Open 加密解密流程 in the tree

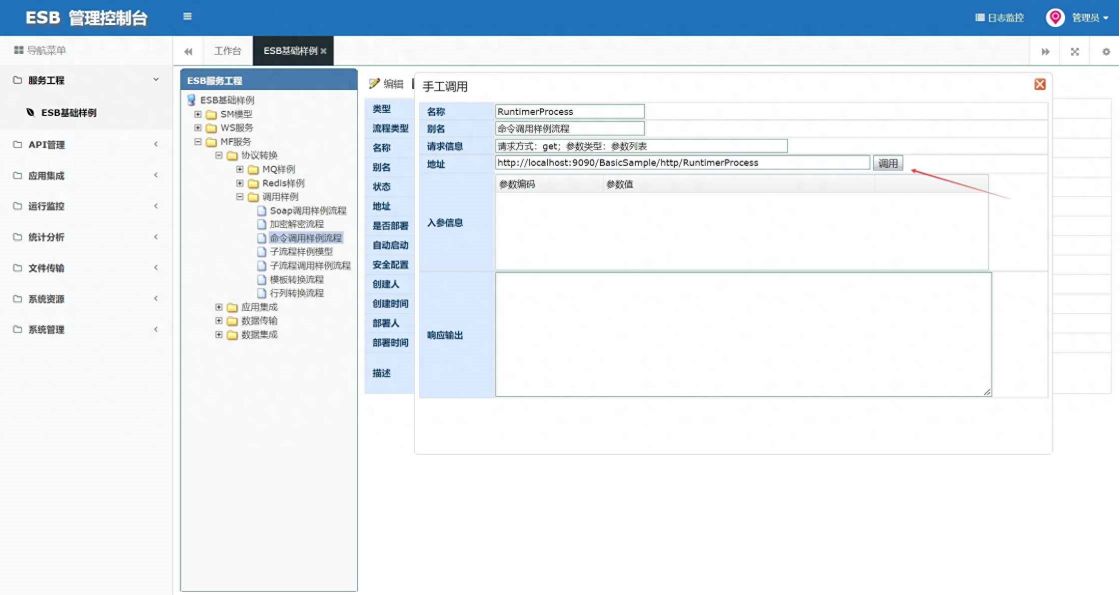pyautogui.click(x=296, y=224)
